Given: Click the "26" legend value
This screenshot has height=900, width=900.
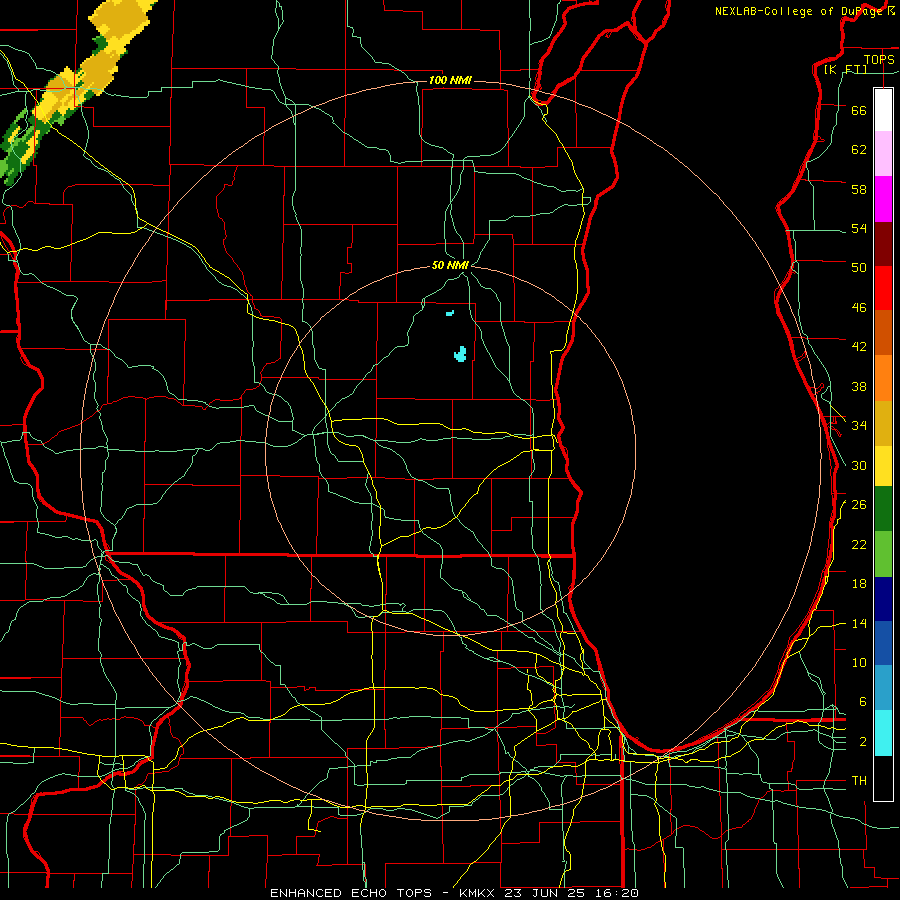Looking at the screenshot, I should tap(859, 505).
